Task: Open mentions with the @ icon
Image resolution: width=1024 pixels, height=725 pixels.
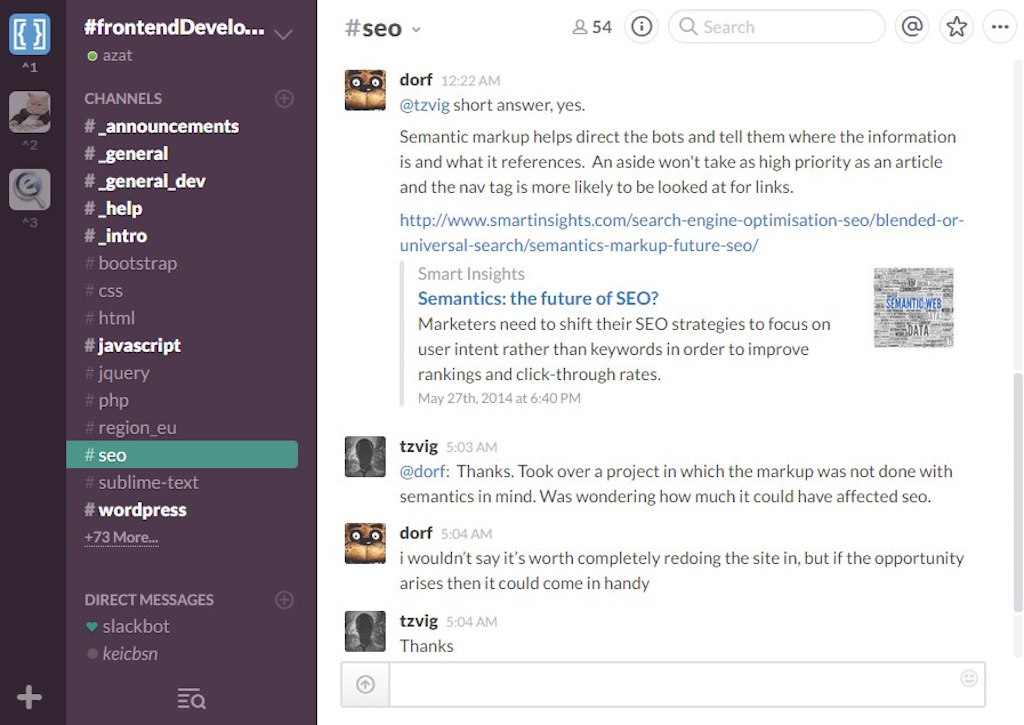Action: point(911,27)
